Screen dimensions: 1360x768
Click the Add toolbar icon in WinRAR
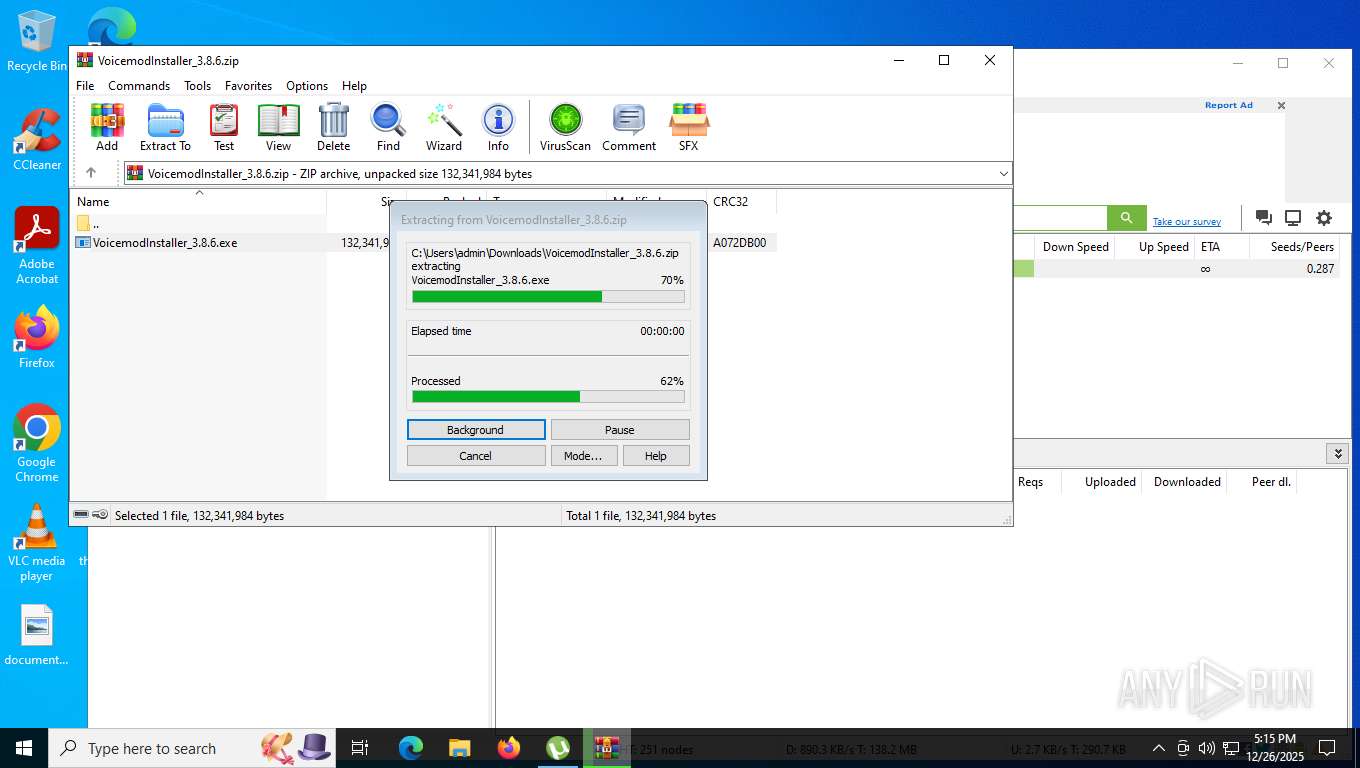tap(107, 127)
